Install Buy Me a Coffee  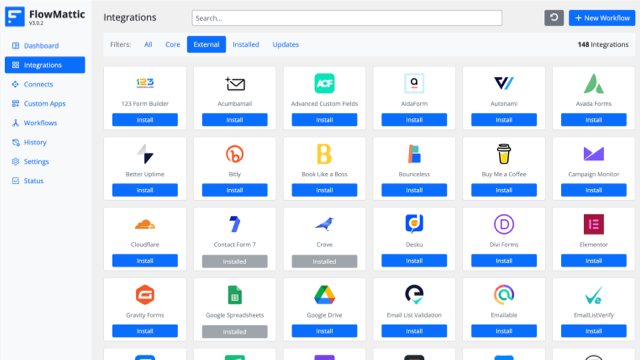(504, 190)
